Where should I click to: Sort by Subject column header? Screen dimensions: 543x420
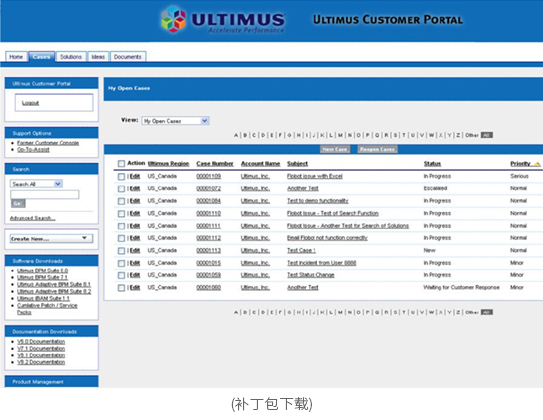(297, 164)
